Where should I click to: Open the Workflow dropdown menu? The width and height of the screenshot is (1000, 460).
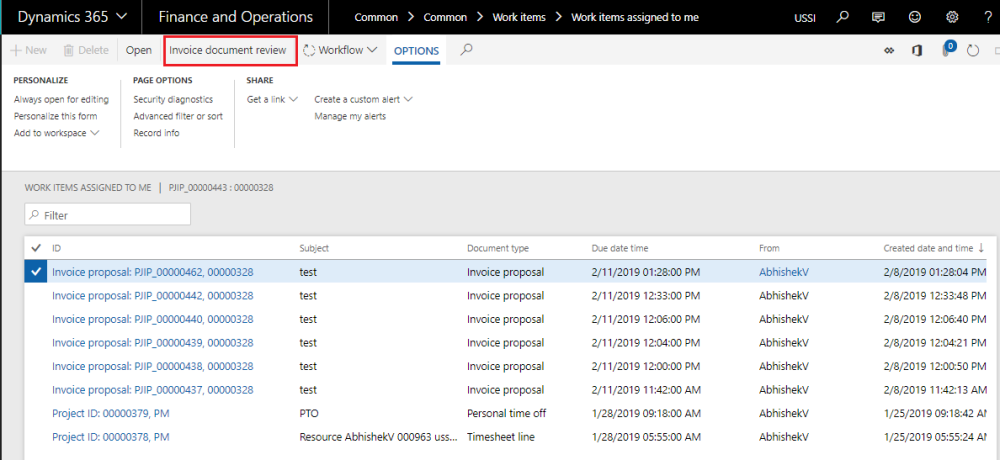tap(341, 50)
